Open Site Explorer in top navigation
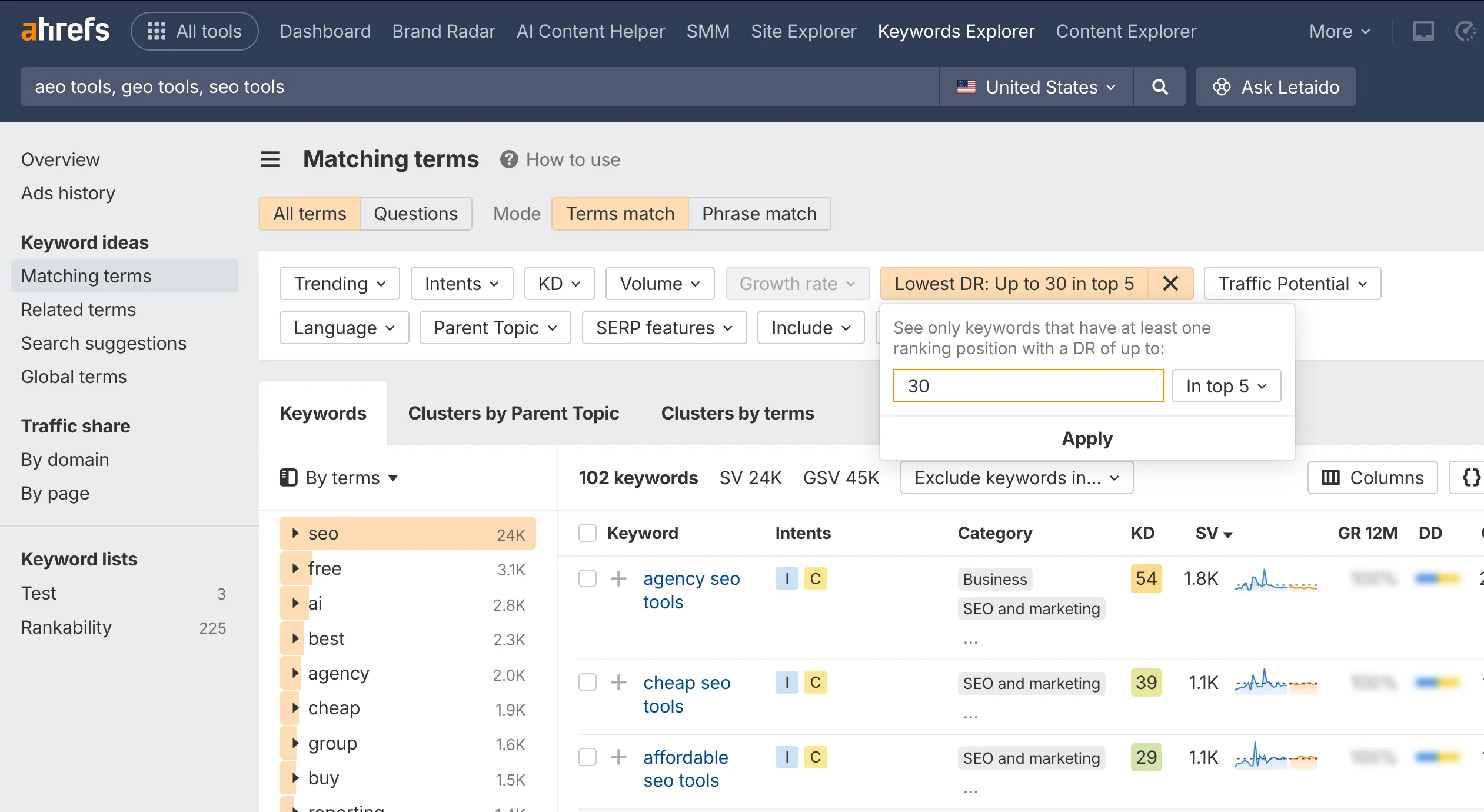This screenshot has height=812, width=1484. point(803,31)
